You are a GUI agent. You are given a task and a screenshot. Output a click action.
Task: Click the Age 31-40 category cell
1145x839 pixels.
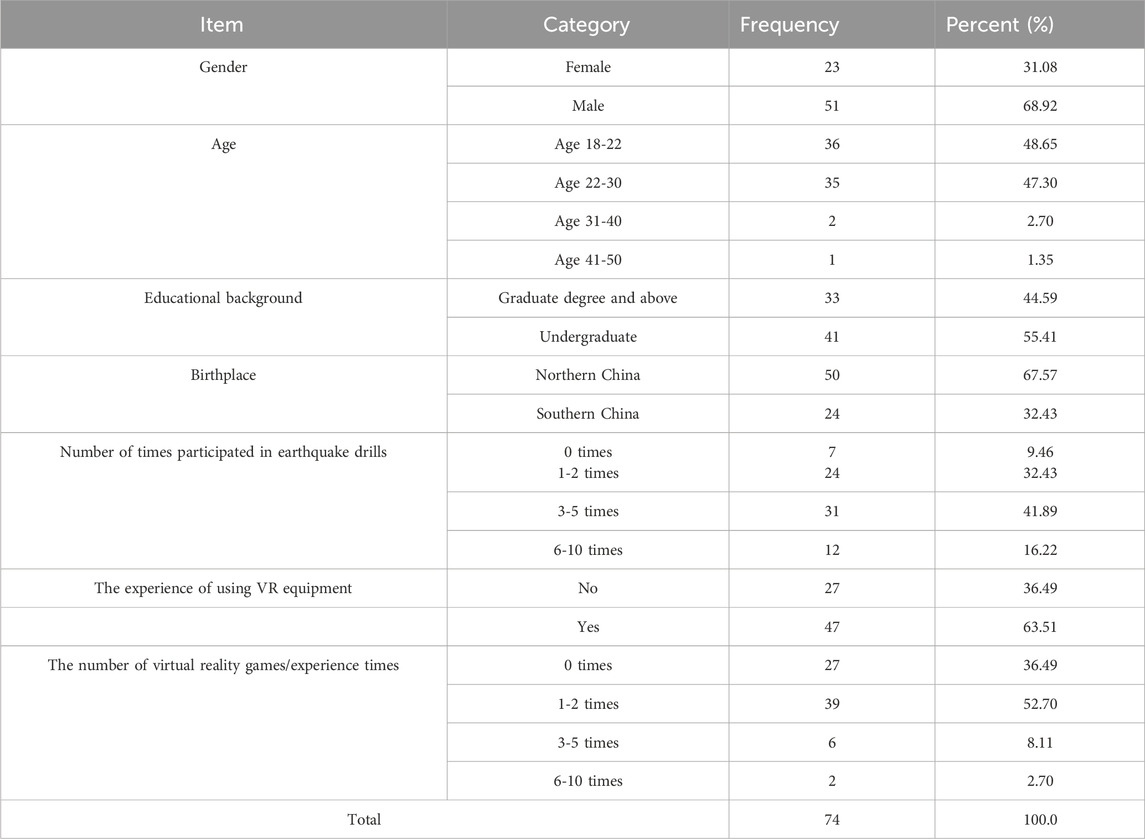click(x=586, y=221)
